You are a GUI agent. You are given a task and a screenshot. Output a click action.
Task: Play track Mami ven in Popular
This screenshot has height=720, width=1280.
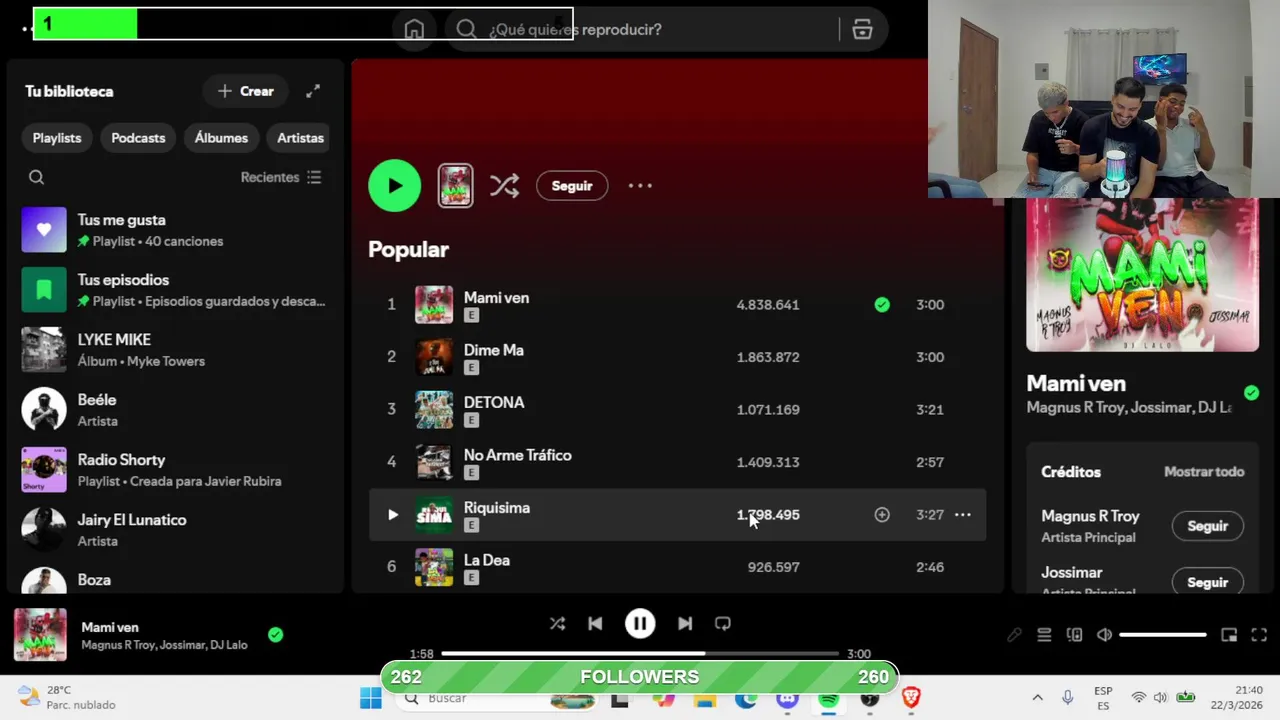[678, 305]
